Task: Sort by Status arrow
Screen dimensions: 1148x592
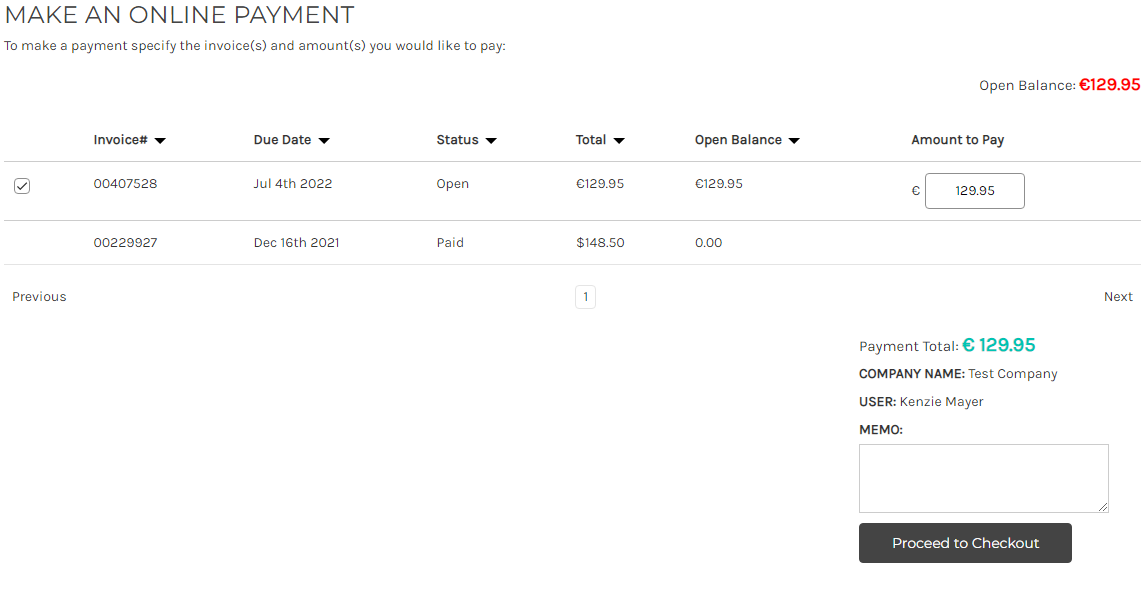Action: tap(491, 140)
